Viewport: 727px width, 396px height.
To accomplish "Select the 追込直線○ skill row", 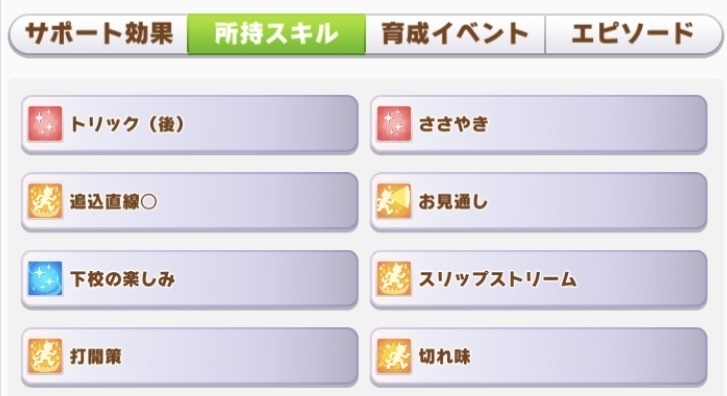I will (190, 202).
